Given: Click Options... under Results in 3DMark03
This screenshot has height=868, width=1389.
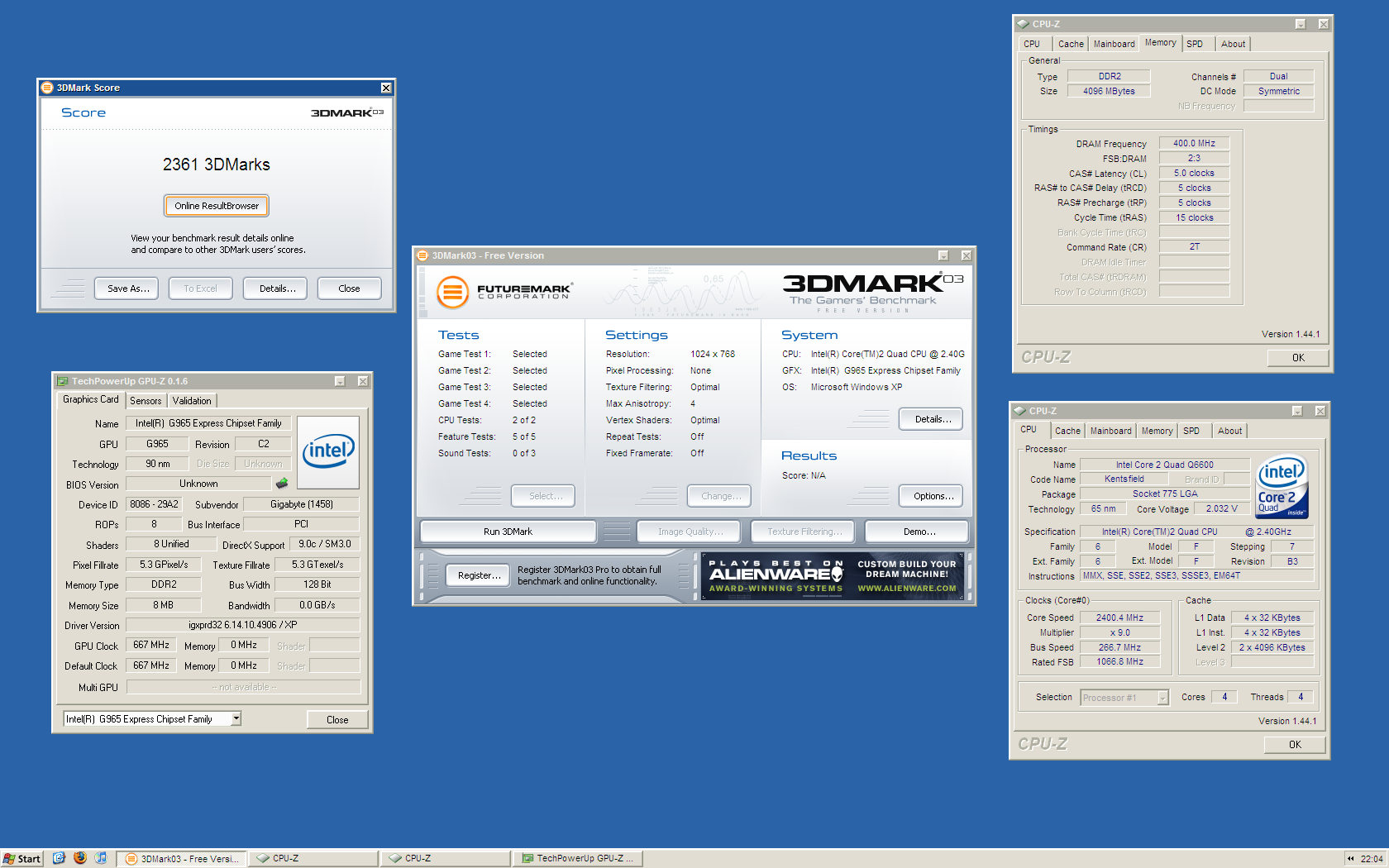Looking at the screenshot, I should click(x=931, y=496).
